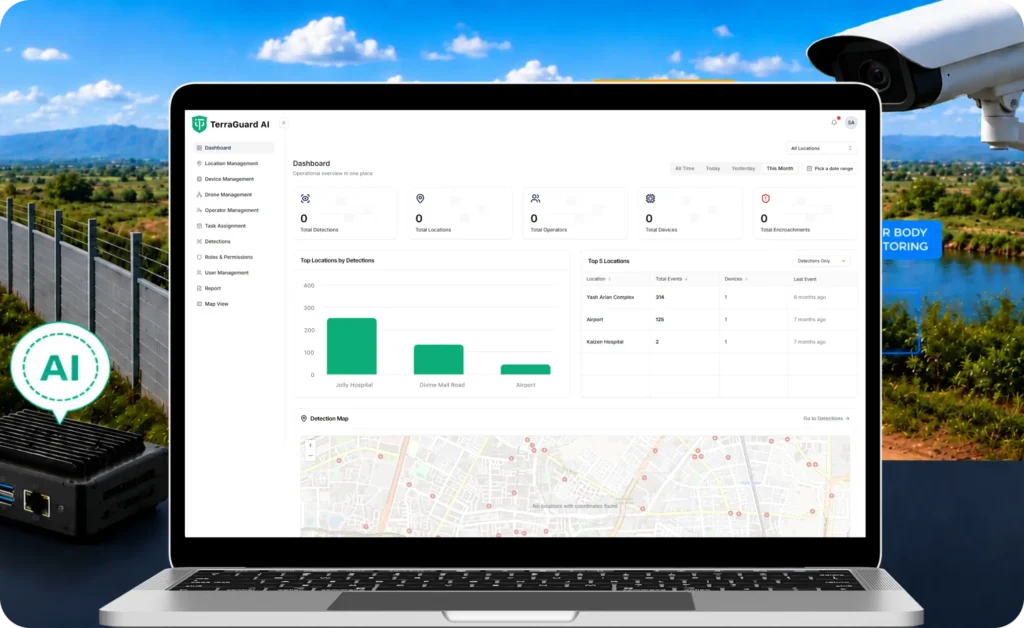Click the Total Devices chip icon
Image resolution: width=1024 pixels, height=628 pixels.
[x=650, y=198]
